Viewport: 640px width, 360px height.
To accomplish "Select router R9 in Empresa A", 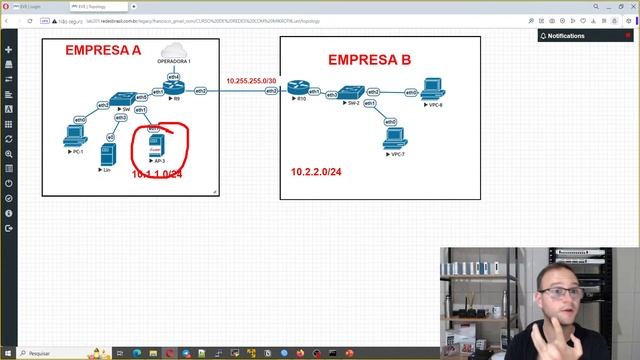I will (x=174, y=87).
